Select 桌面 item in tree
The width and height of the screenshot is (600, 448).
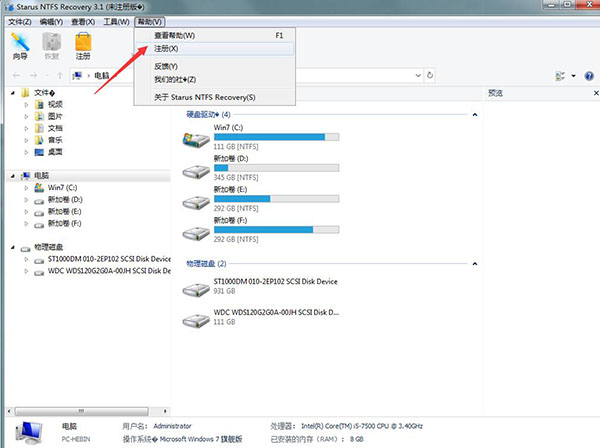click(55, 152)
